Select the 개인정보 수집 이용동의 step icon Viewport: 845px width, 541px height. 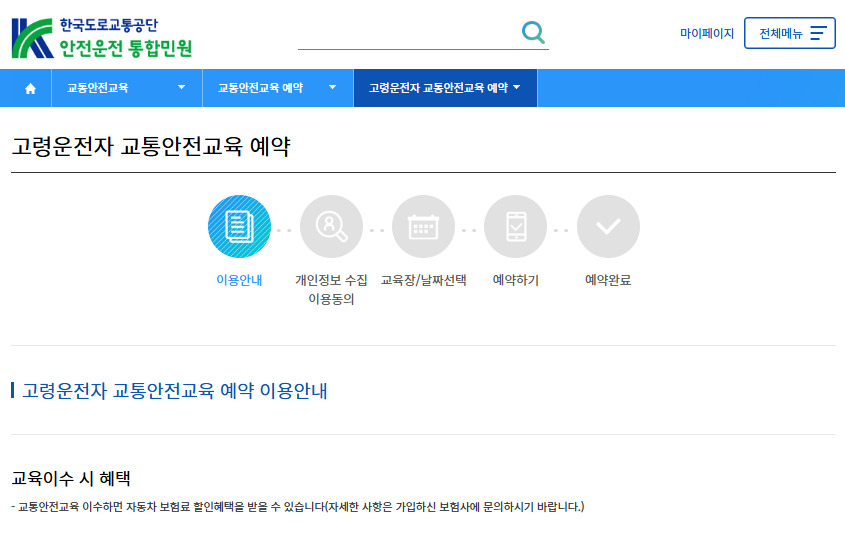tap(331, 227)
